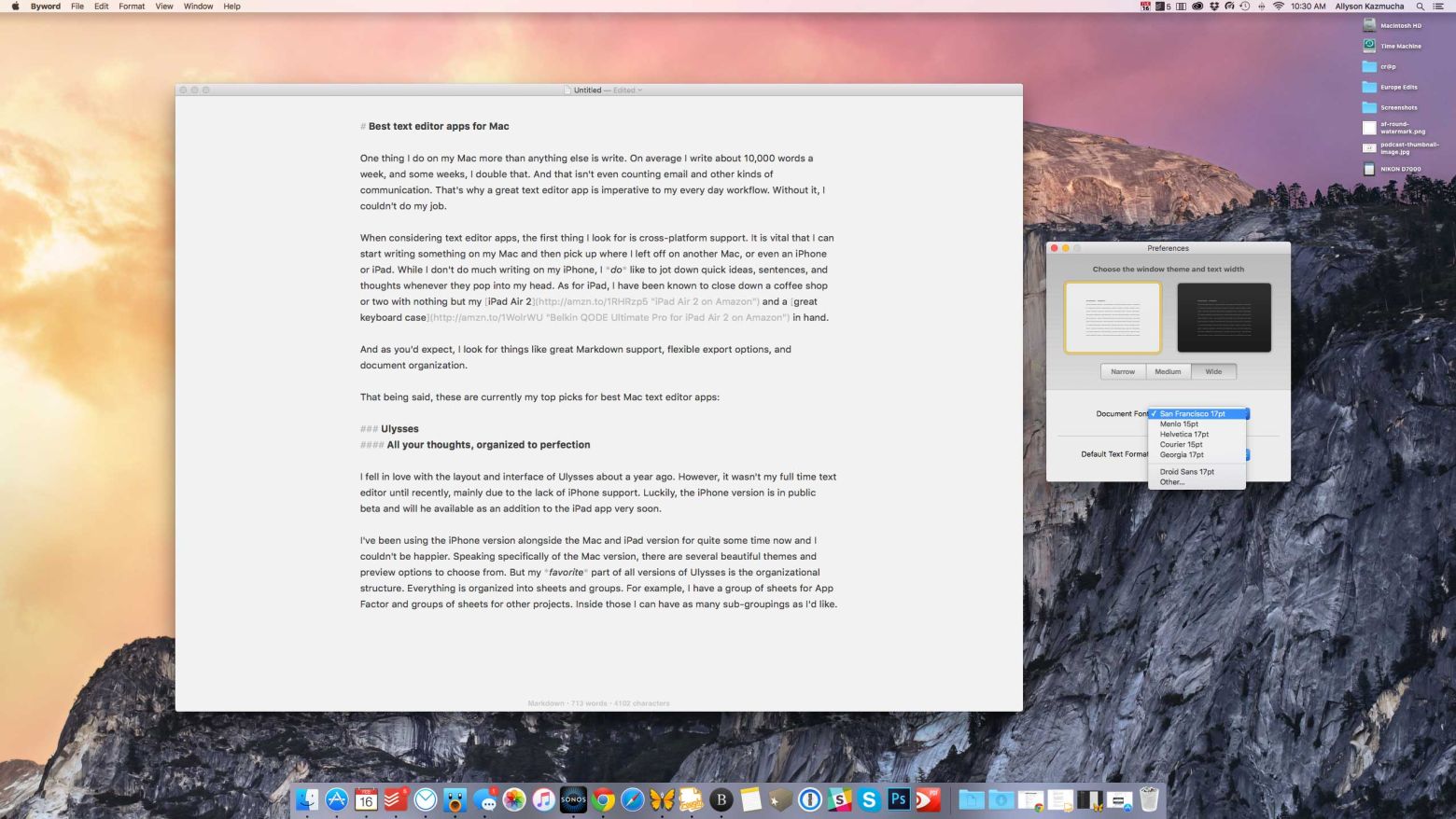Open the Europe Edits desktop folder
The image size is (1456, 819).
pyautogui.click(x=1369, y=87)
